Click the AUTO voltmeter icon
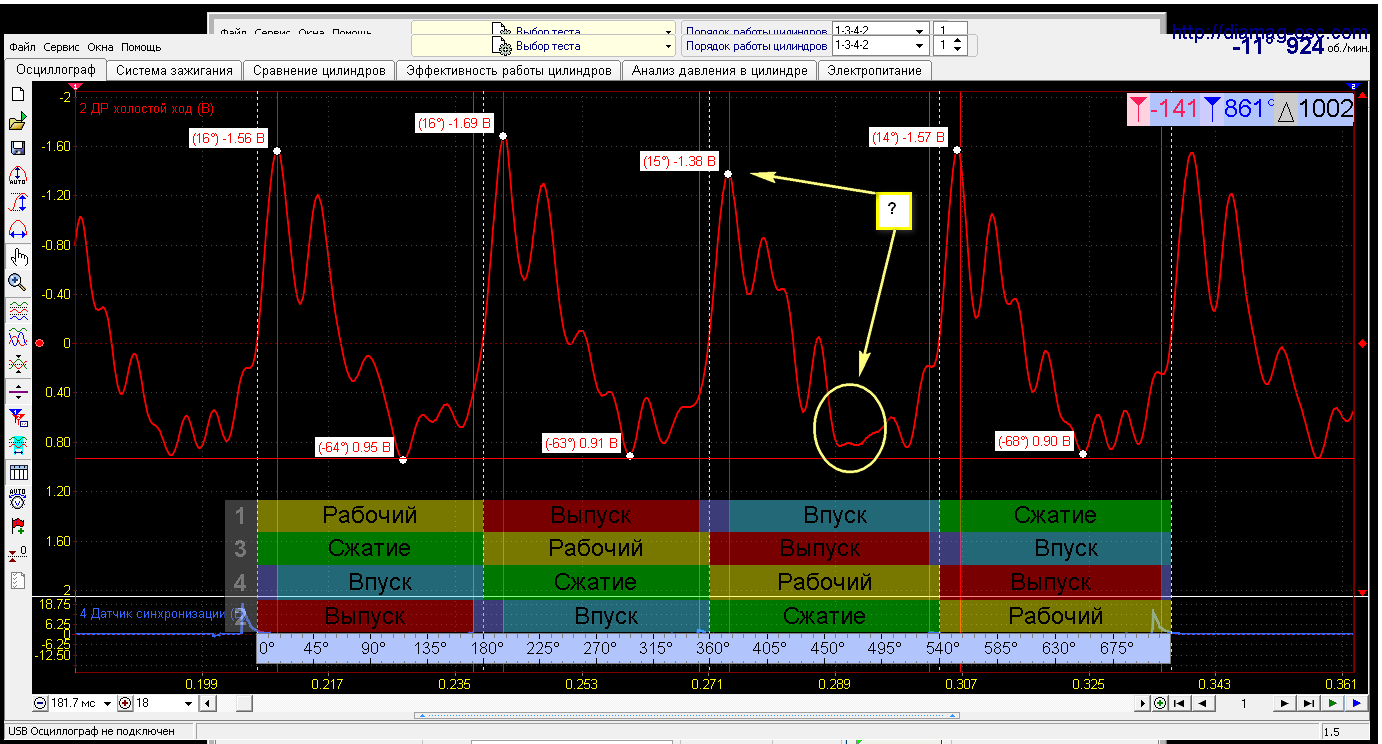The height and width of the screenshot is (744, 1382). click(x=17, y=498)
